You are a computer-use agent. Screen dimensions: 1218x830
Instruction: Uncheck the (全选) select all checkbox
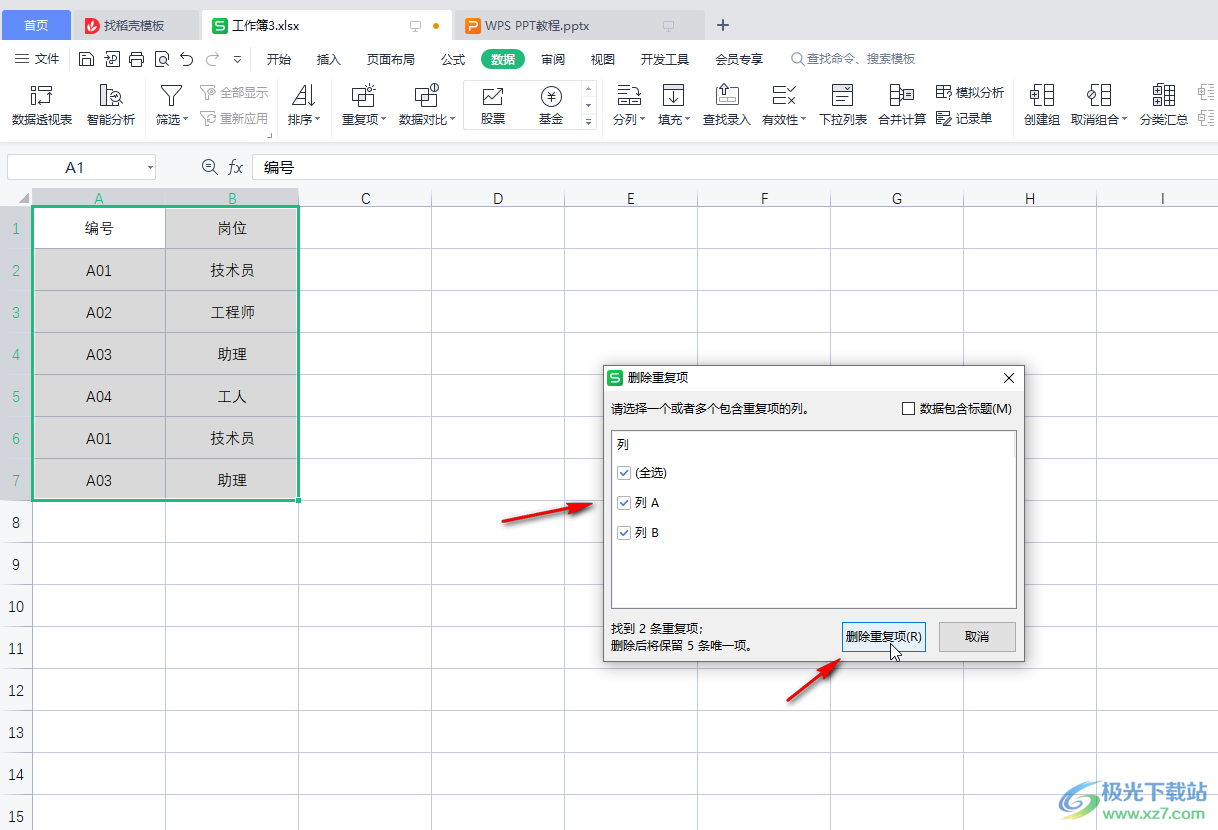point(624,473)
